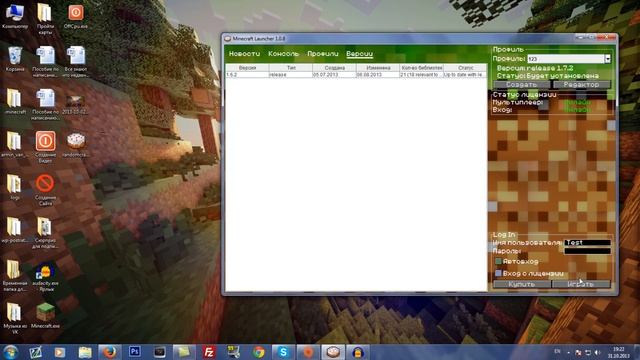Open the Временная папка folder icon

(14, 276)
